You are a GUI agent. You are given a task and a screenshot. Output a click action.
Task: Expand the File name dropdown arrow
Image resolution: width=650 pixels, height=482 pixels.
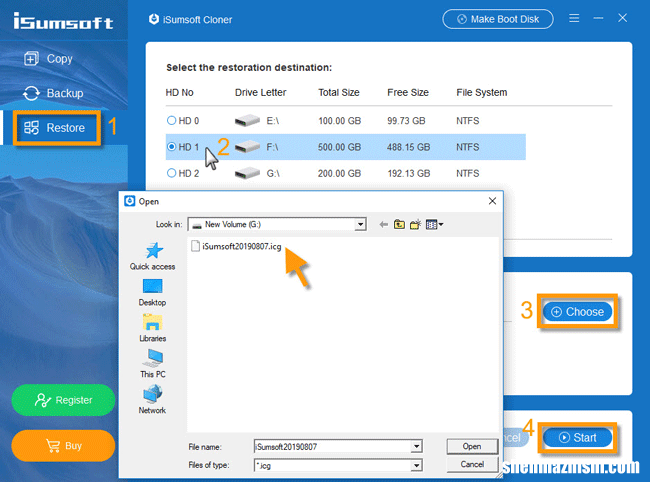pos(416,447)
